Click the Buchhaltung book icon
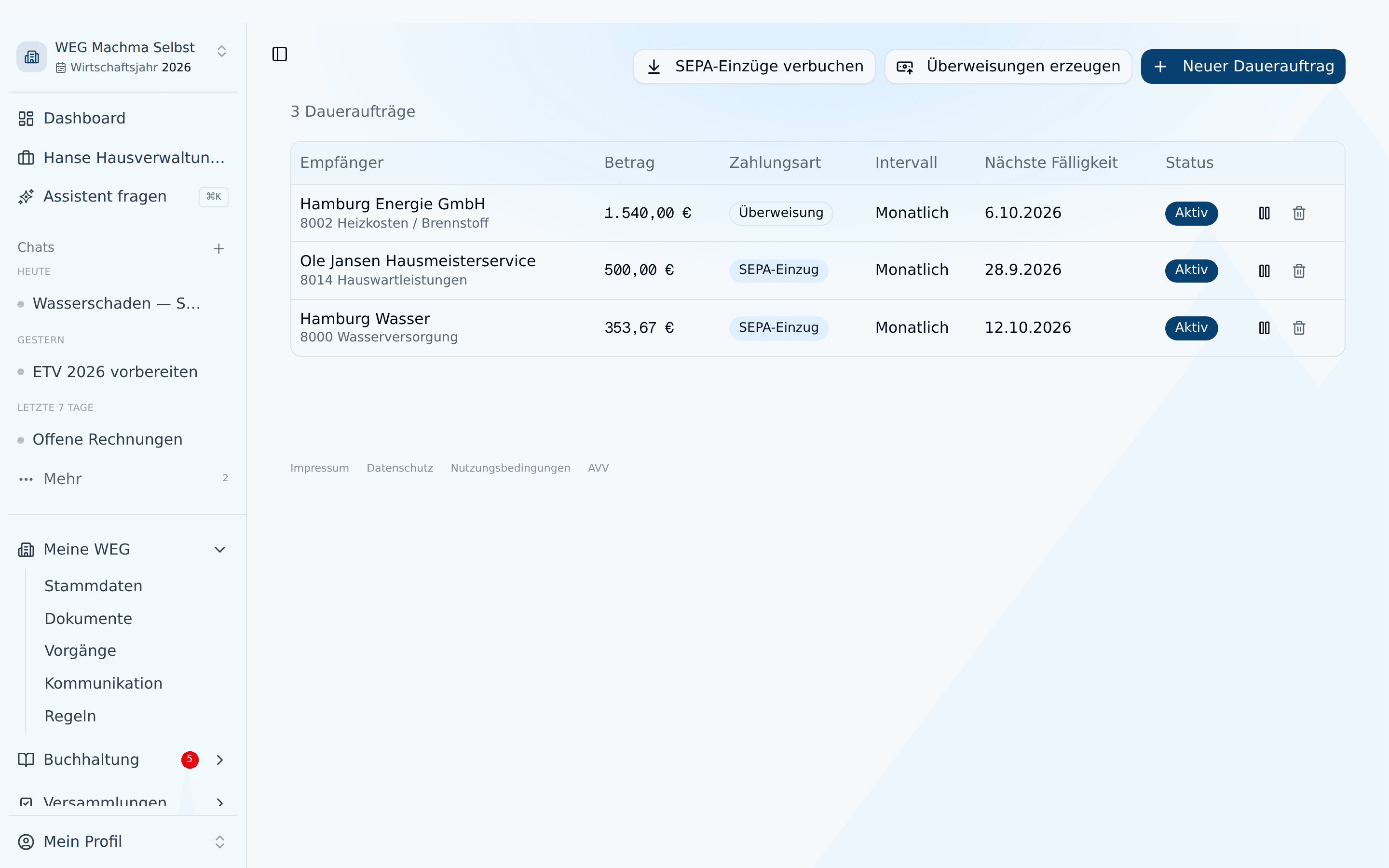Screen dimensions: 1389x868 (x=26, y=759)
